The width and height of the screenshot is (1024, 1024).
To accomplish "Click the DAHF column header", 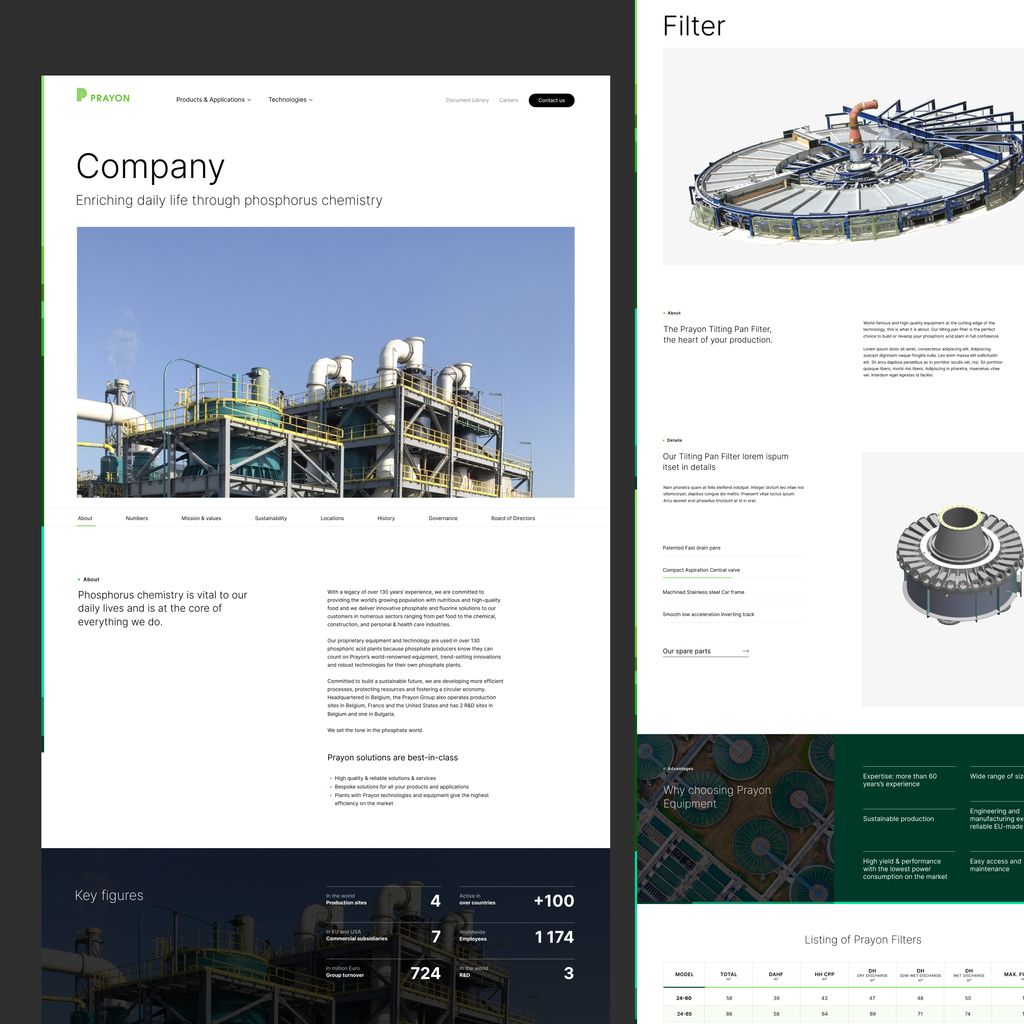I will pyautogui.click(x=776, y=975).
